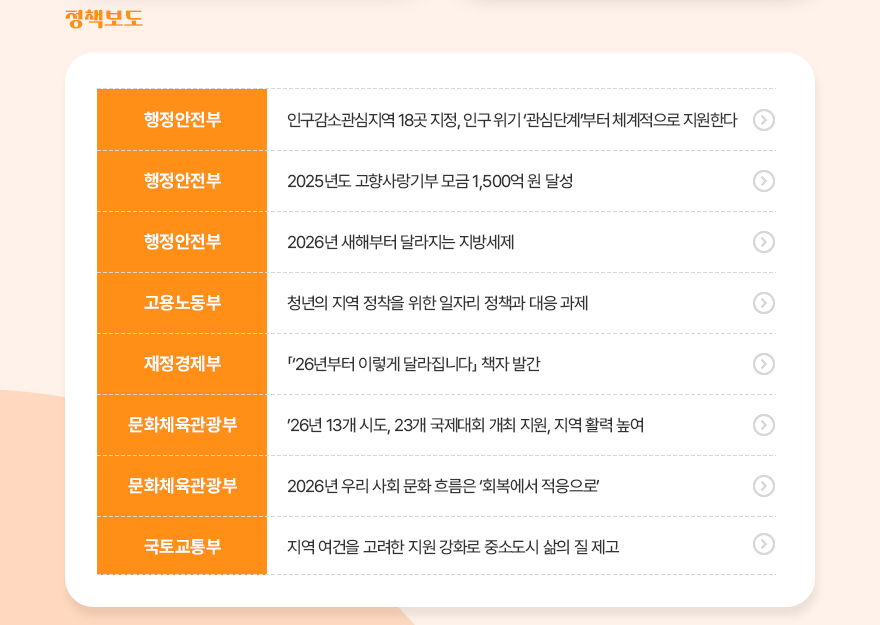The width and height of the screenshot is (880, 625).
Task: Click arrow next to 청년의 지역 정착 일자리 article
Action: [763, 303]
